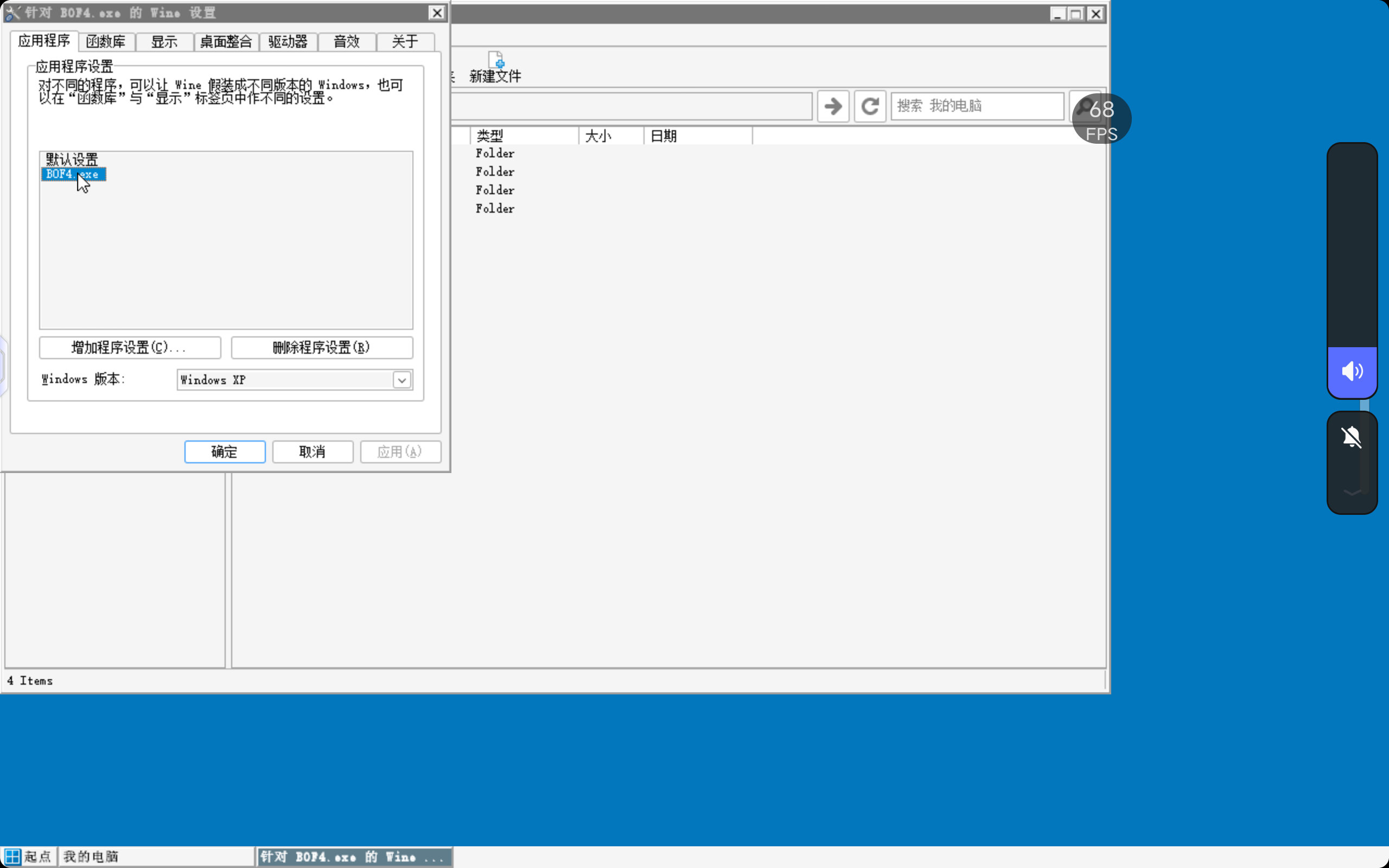The width and height of the screenshot is (1389, 868).
Task: Switch to the 显示 tab
Action: point(164,42)
